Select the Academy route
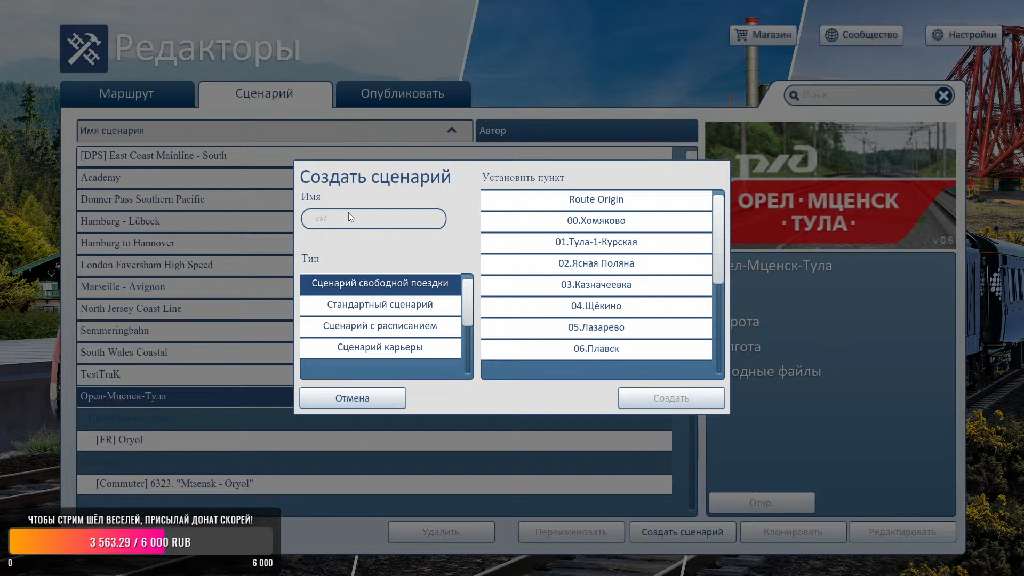Viewport: 1024px width, 576px height. click(x=185, y=178)
